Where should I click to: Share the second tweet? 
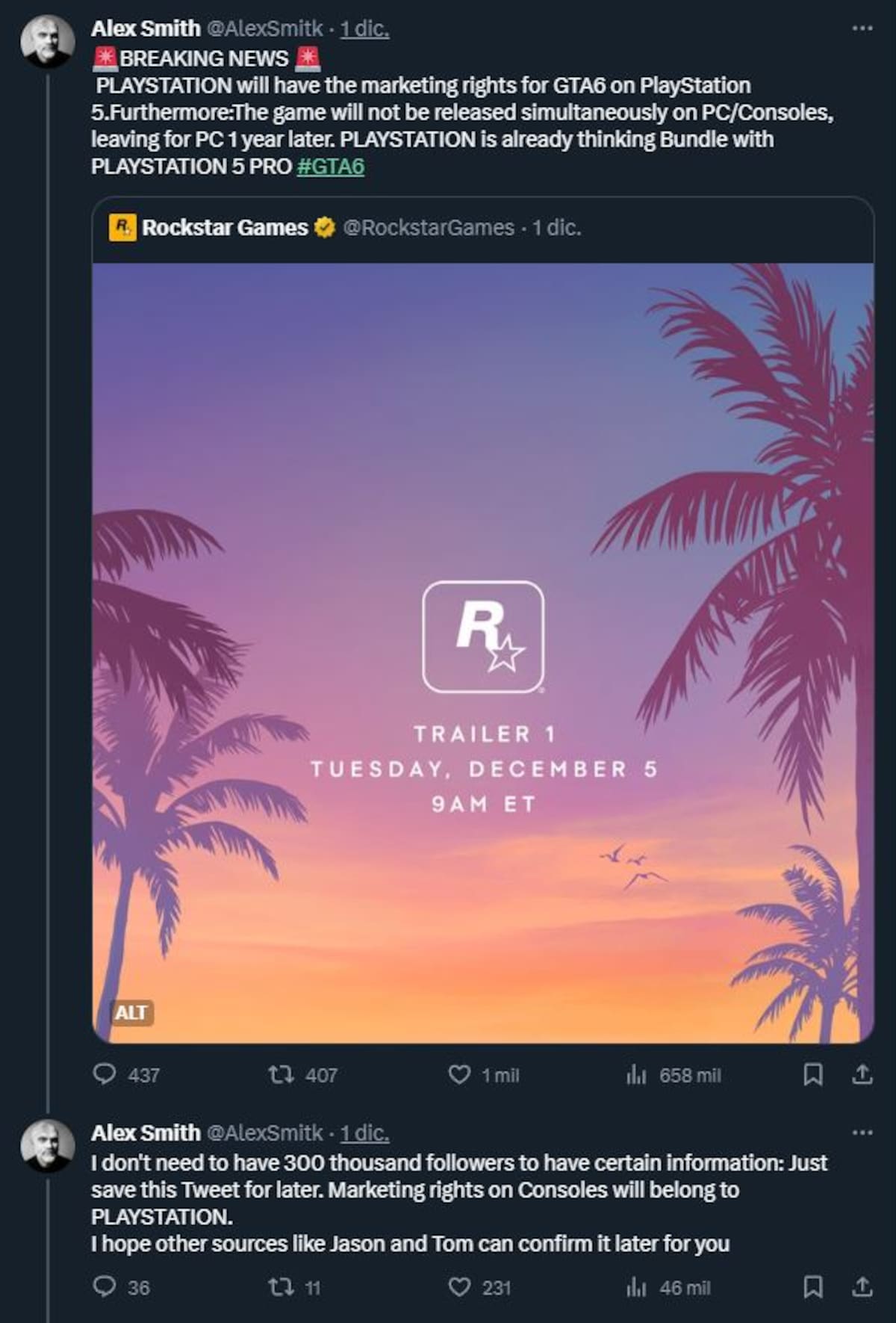tap(862, 1286)
